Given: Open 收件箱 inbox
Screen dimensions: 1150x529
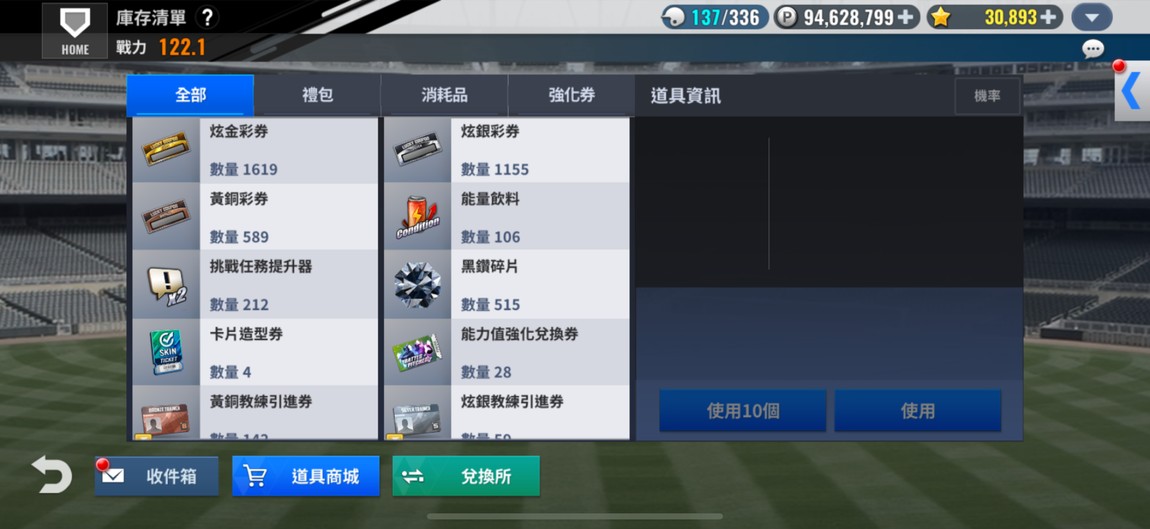Looking at the screenshot, I should tap(156, 476).
